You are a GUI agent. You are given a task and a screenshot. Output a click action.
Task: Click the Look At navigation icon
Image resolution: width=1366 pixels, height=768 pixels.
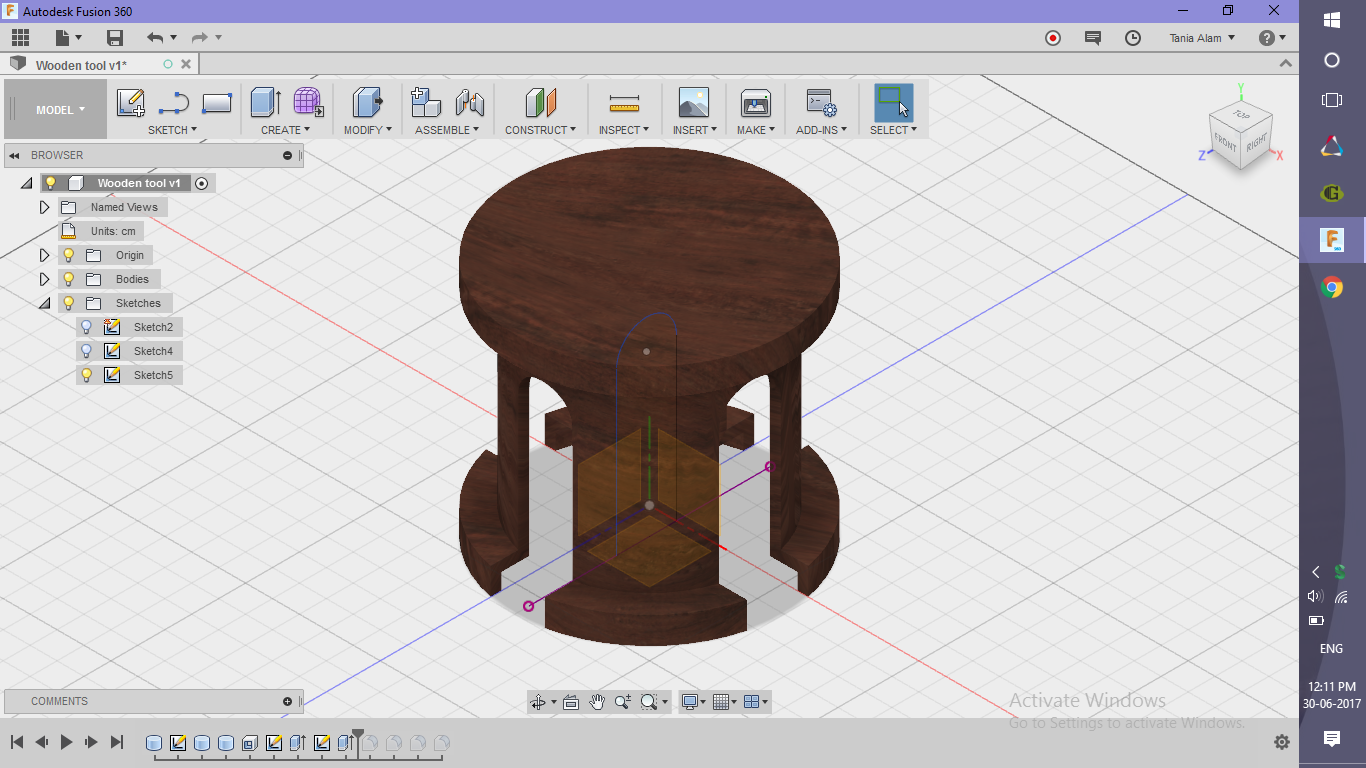(571, 702)
